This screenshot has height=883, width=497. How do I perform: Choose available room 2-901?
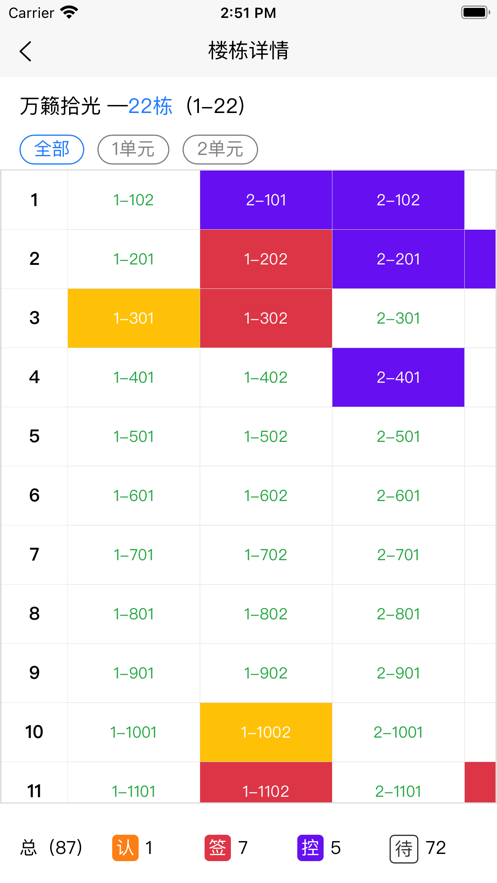(399, 673)
